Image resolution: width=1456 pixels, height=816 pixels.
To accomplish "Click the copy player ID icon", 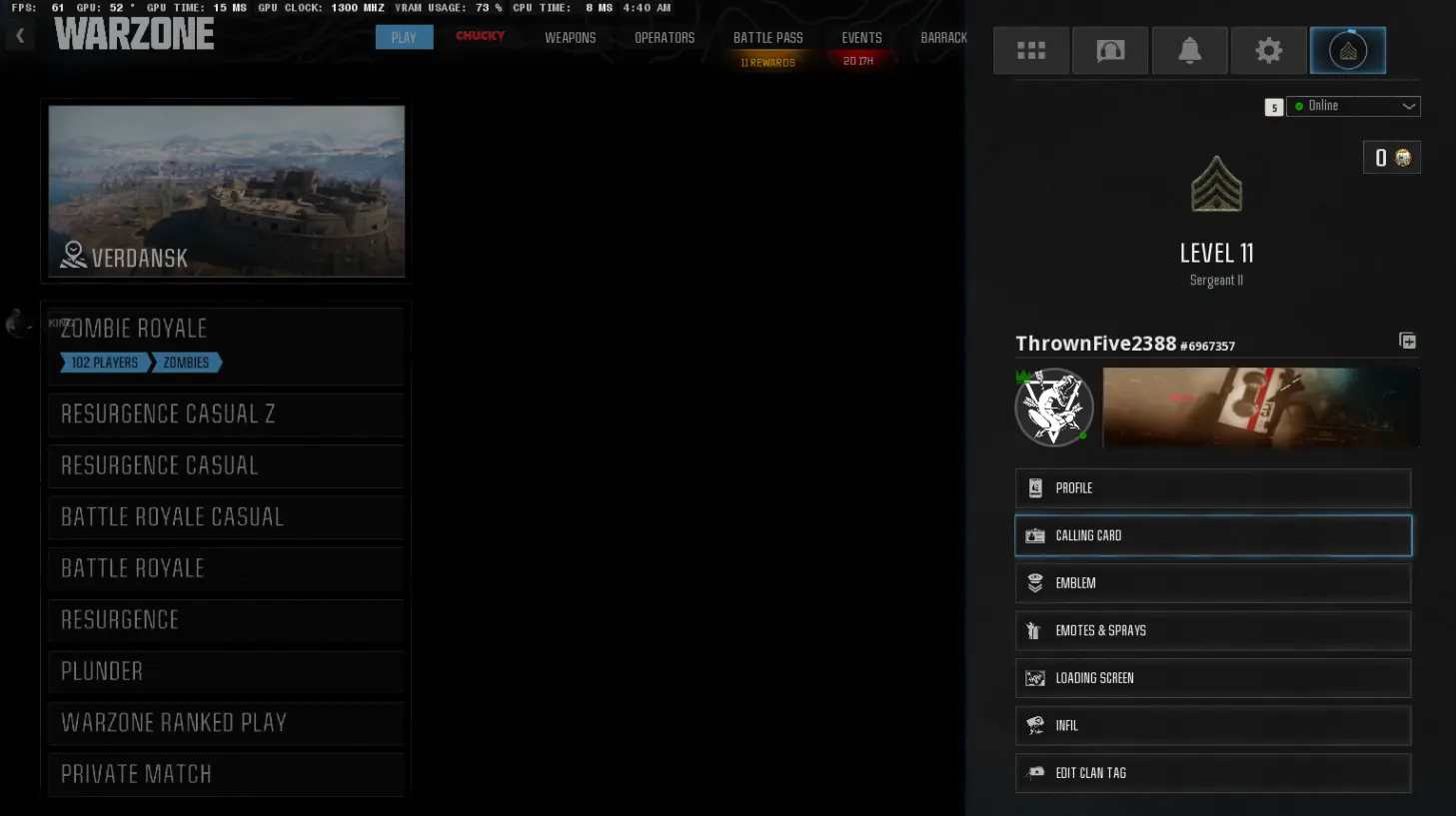I will click(1407, 342).
